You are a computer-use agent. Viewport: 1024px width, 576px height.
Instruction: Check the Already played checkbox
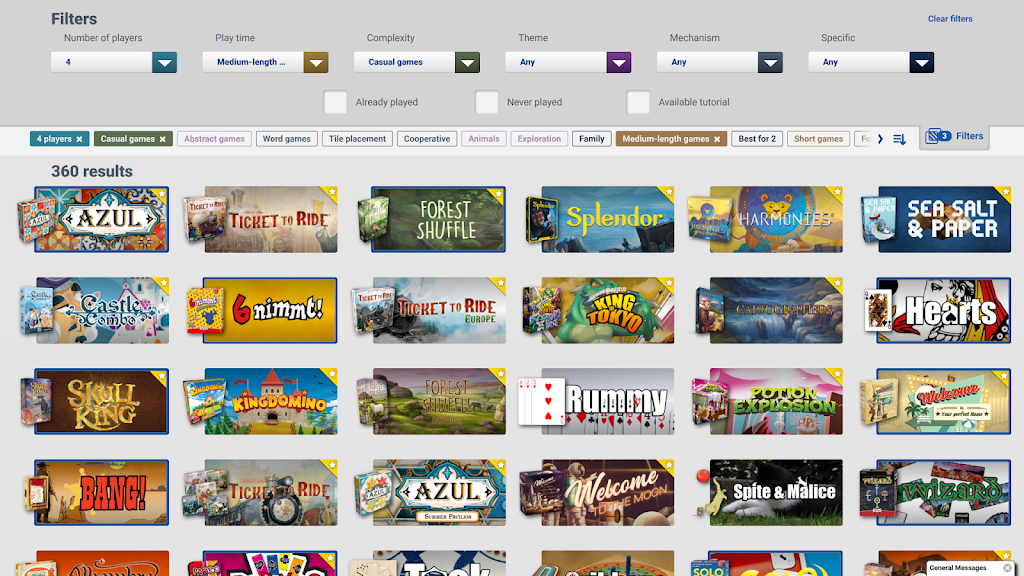(x=335, y=102)
